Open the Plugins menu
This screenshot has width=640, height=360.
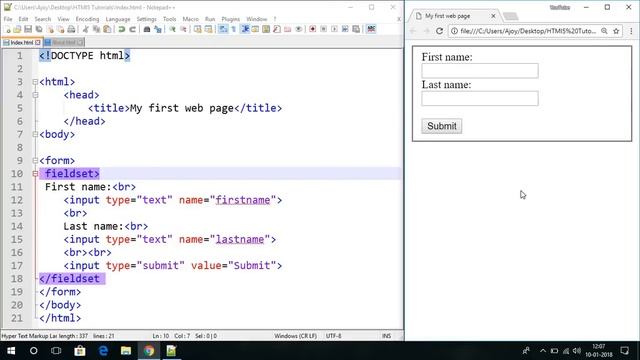(x=231, y=19)
